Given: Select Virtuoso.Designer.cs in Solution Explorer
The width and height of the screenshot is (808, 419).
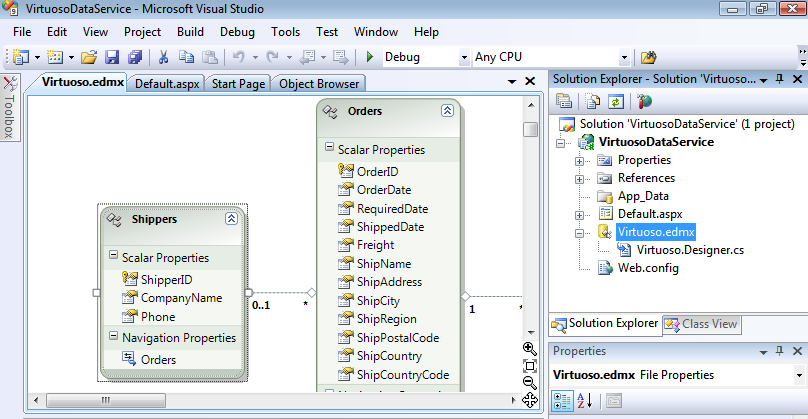Looking at the screenshot, I should coord(690,250).
